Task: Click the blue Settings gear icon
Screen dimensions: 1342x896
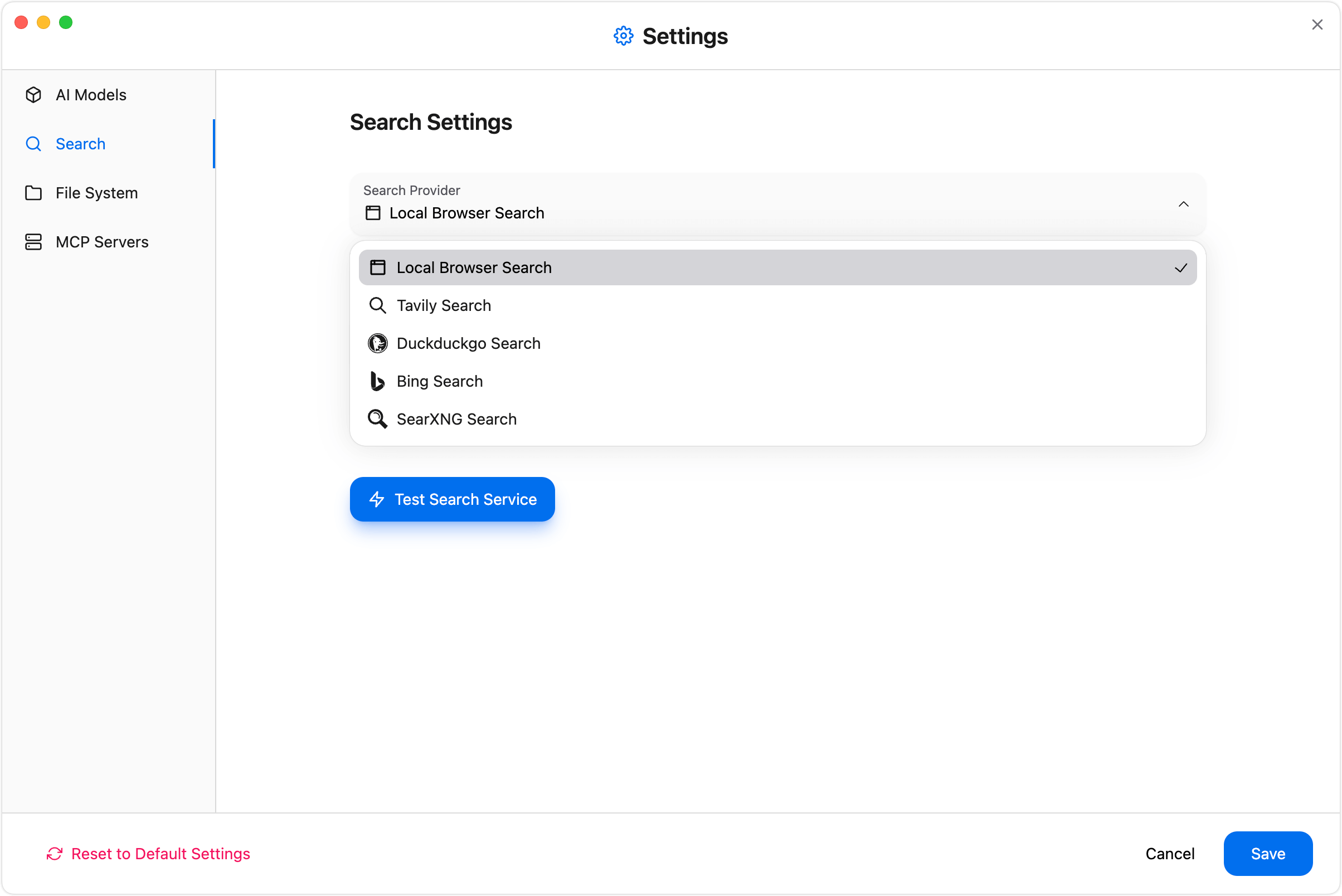Action: [x=623, y=36]
